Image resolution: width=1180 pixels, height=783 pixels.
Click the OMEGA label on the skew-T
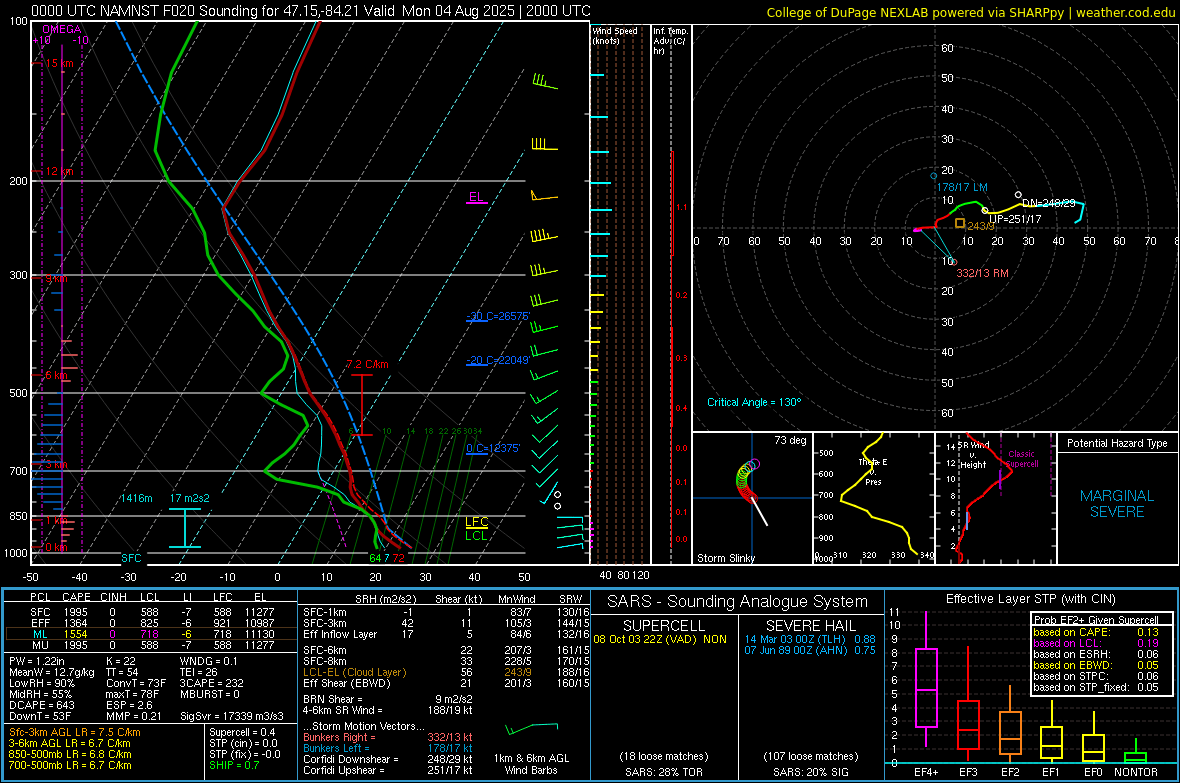(x=61, y=29)
